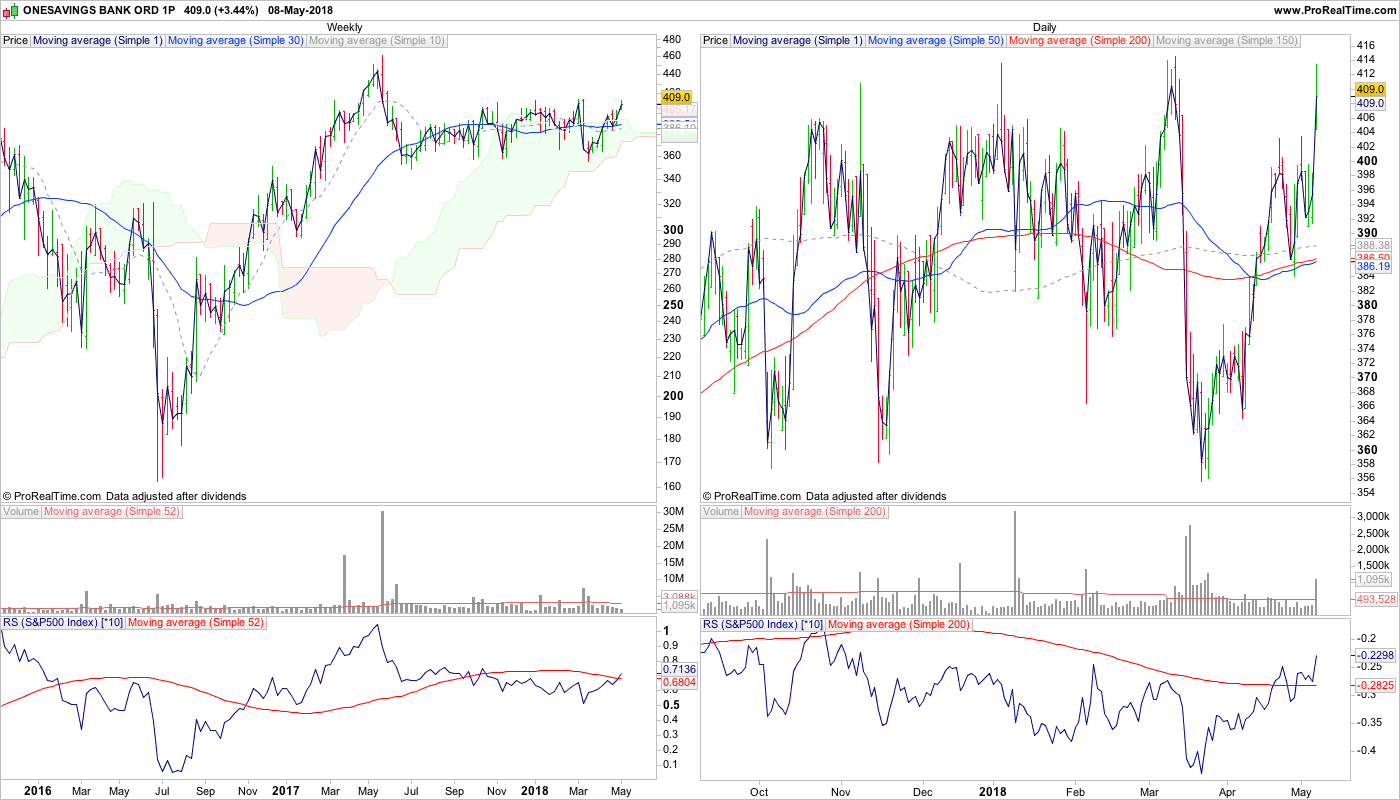The image size is (1400, 800).
Task: Click the 30M label on Weekly volume axis
Action: click(673, 513)
